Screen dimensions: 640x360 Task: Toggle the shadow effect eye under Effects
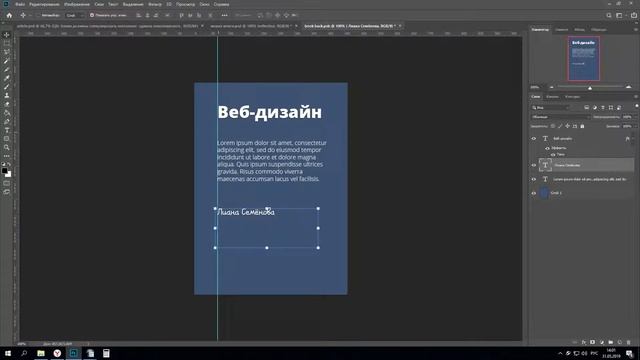(x=553, y=155)
